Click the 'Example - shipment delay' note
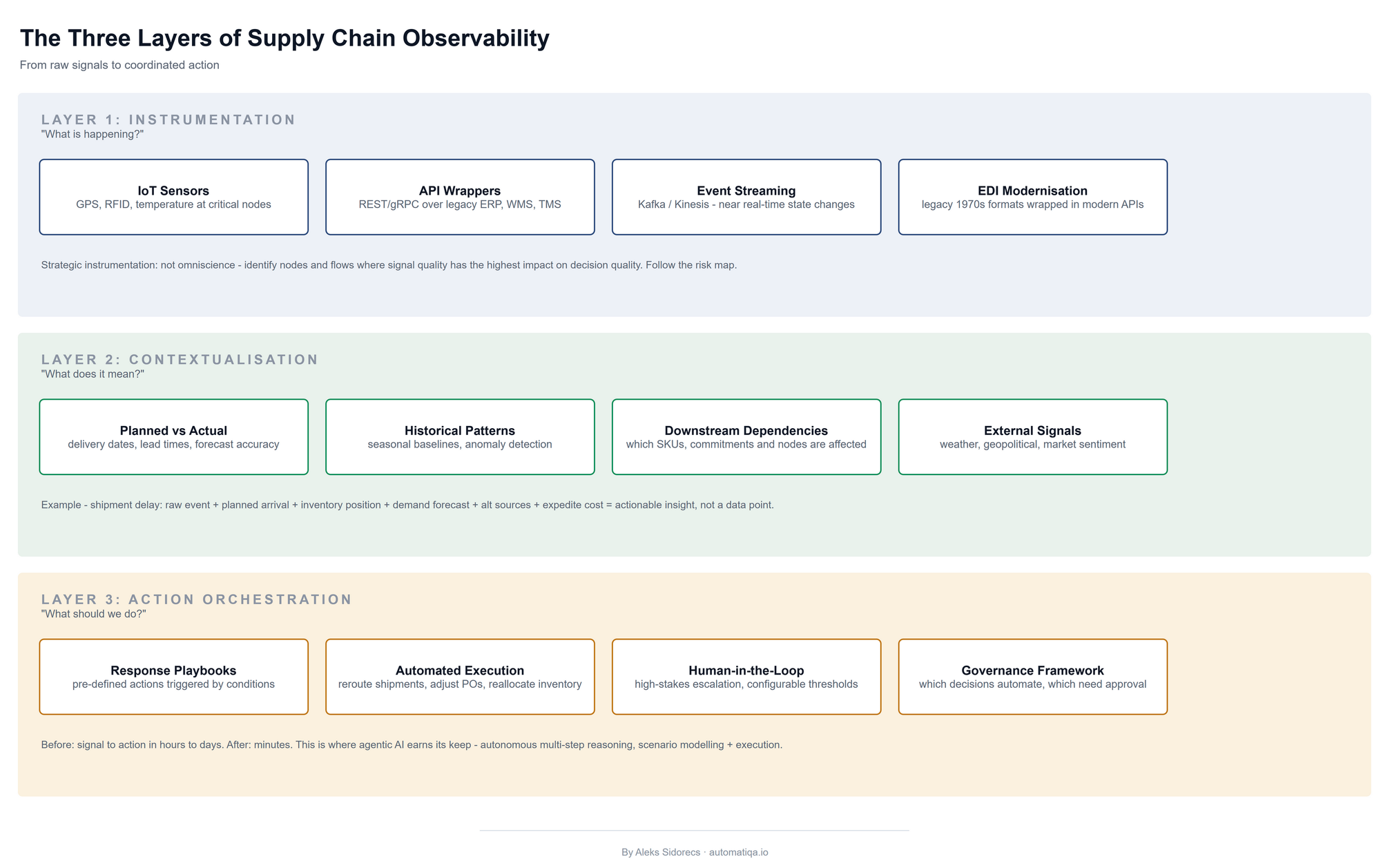Viewport: 1381px width, 868px height. tap(407, 505)
